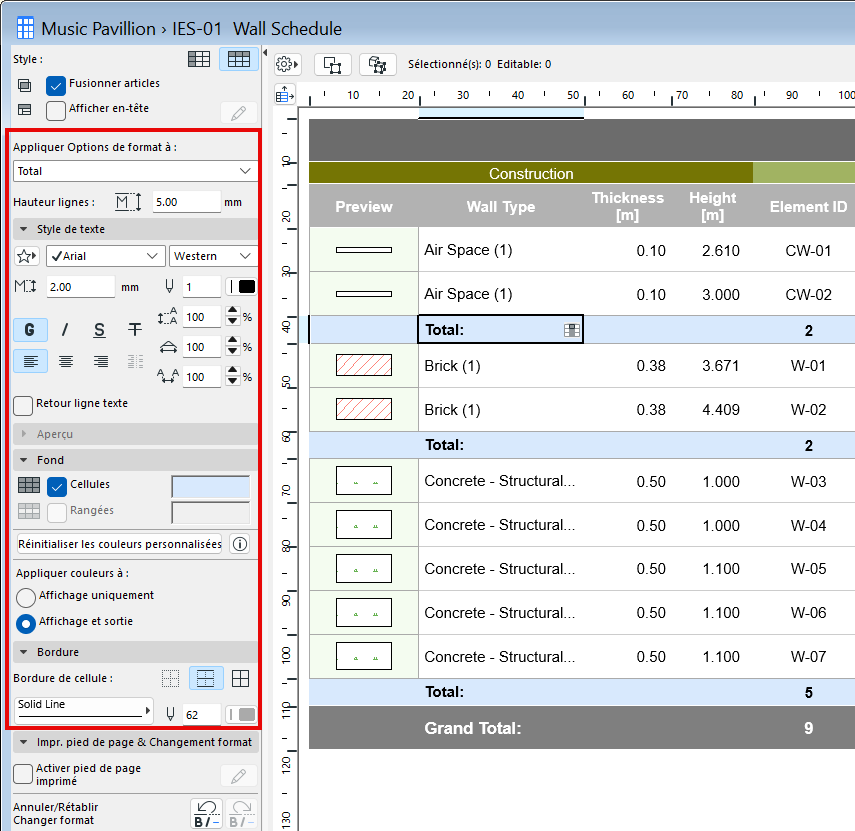The width and height of the screenshot is (855, 831).
Task: Open the Arial font dropdown
Action: (106, 257)
